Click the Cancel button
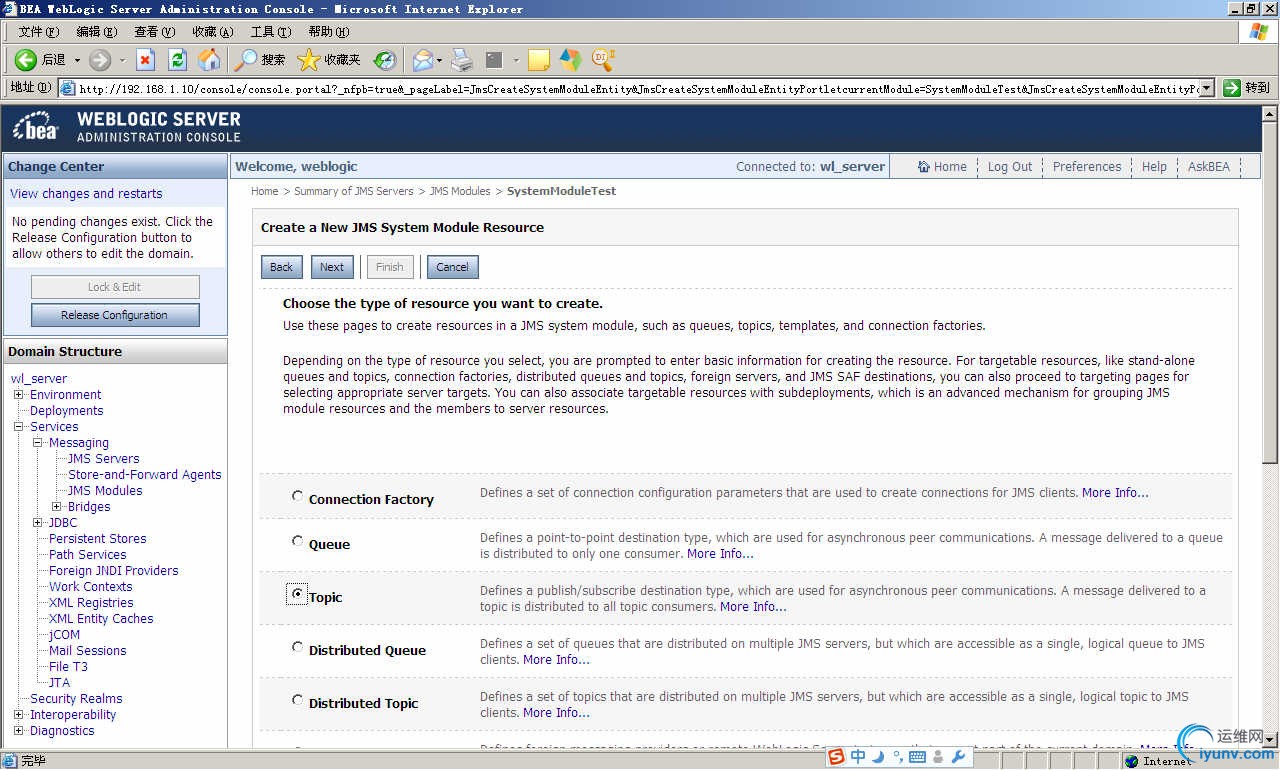The height and width of the screenshot is (770, 1280). [452, 267]
